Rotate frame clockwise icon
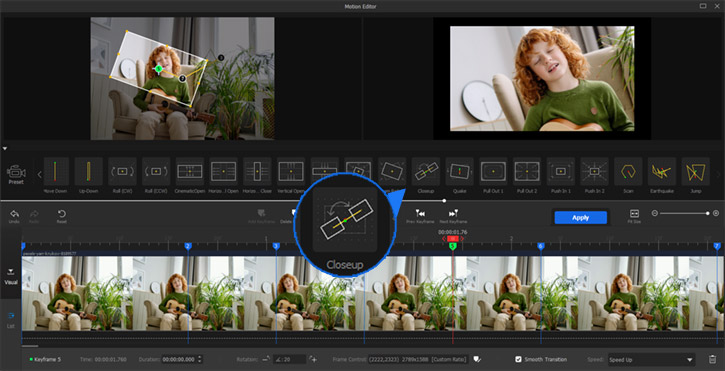Image resolution: width=725 pixels, height=371 pixels. pos(313,359)
